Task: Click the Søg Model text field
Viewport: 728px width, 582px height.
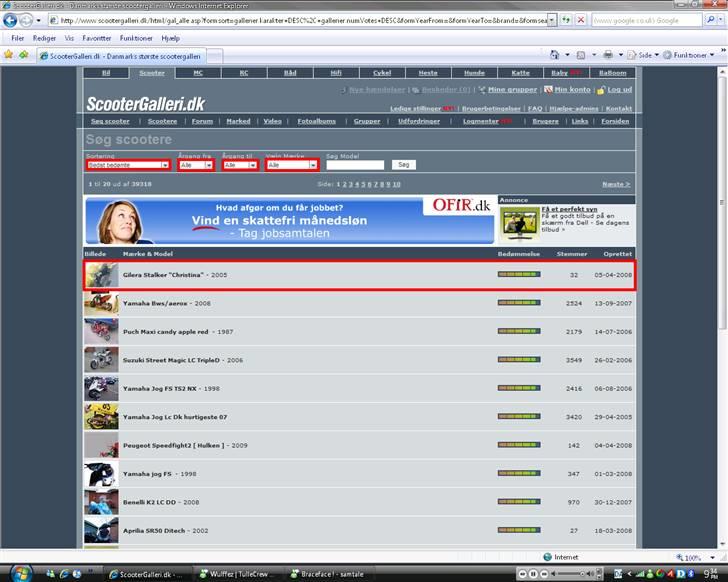Action: point(354,165)
